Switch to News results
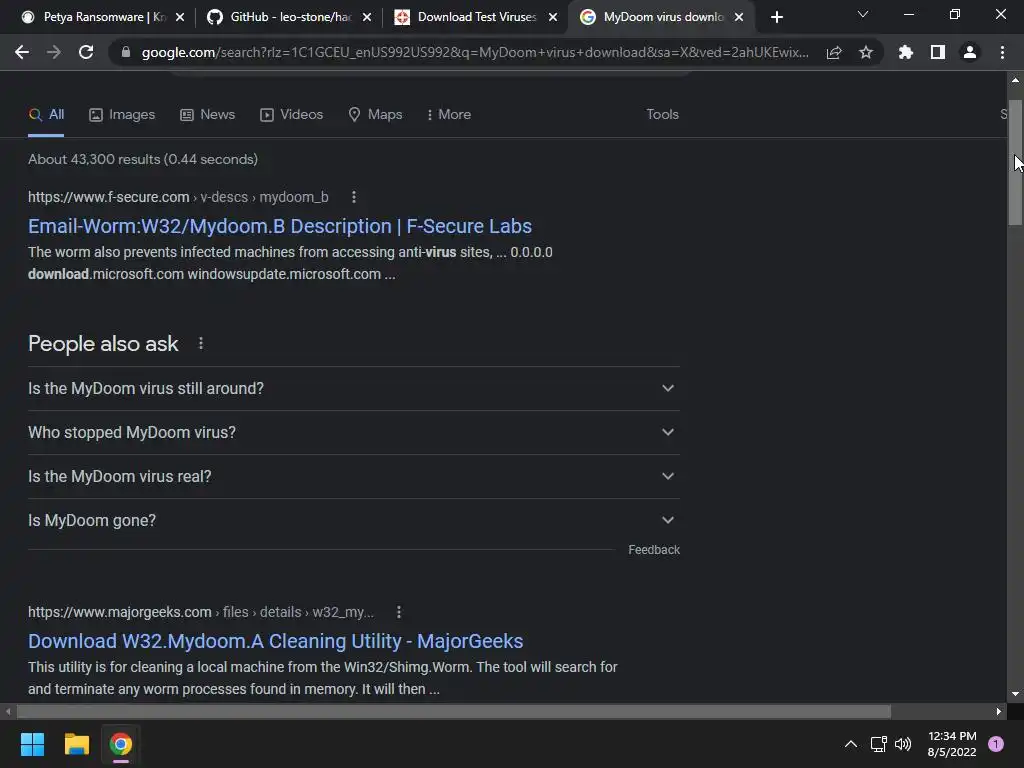This screenshot has height=768, width=1024. click(208, 115)
